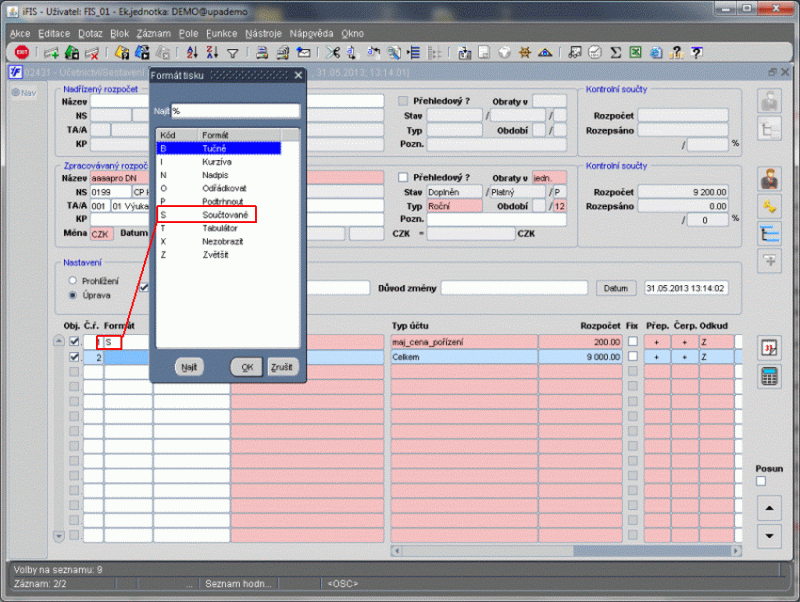
Task: Open the Nástroje menu
Action: (x=263, y=33)
